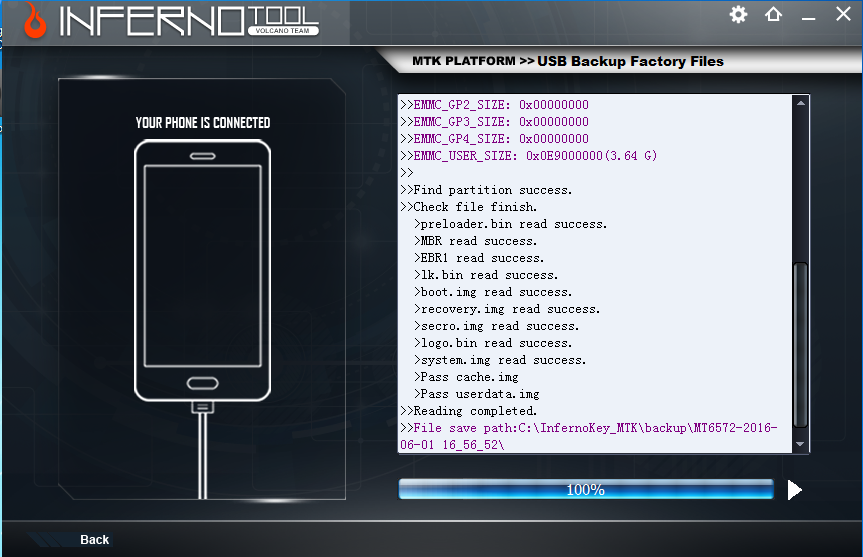863x557 pixels.
Task: Click 'EBR1 read success.' line
Action: pyautogui.click(x=479, y=258)
